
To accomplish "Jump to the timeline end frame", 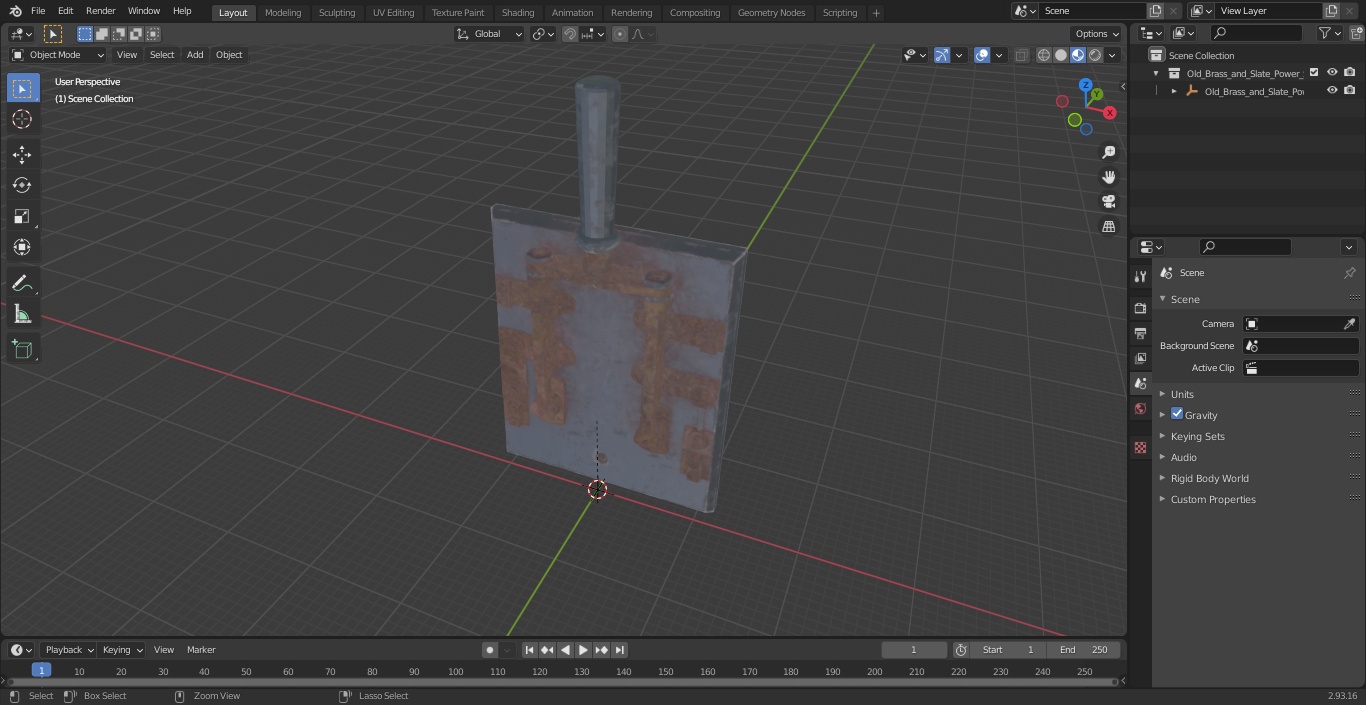I will 620,650.
